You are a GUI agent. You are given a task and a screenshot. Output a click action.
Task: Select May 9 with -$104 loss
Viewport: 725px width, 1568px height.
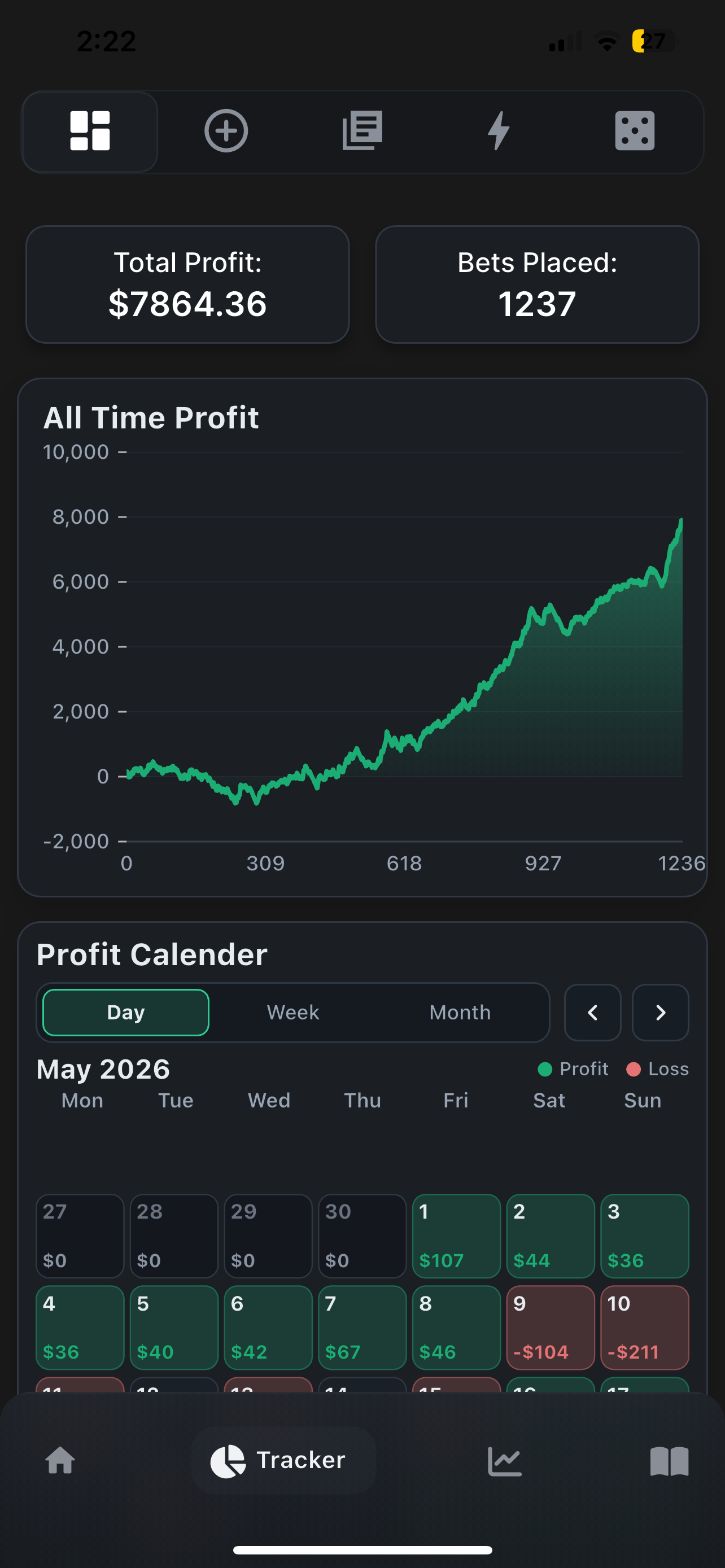pyautogui.click(x=551, y=1328)
